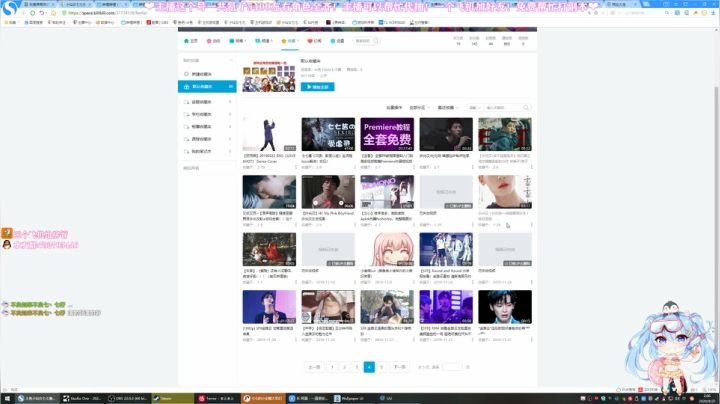This screenshot has height=404, width=720.
Task: Click the favorites folder cover image
Action: [269, 76]
